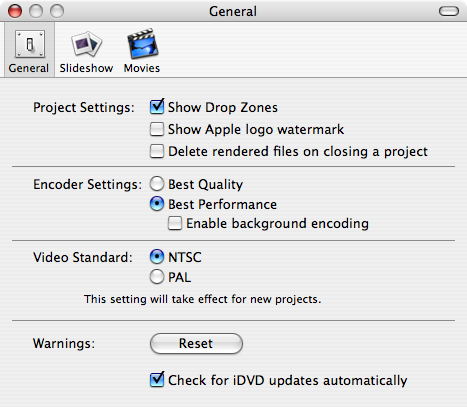Open the Movies clapperboard icon
Image resolution: width=467 pixels, height=407 pixels.
coord(142,44)
